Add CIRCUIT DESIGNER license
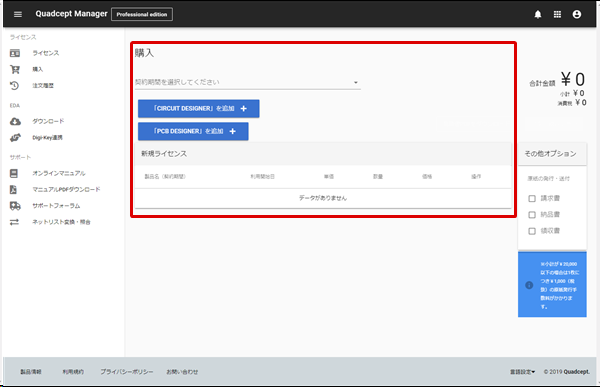Image resolution: width=600 pixels, height=387 pixels. point(199,109)
